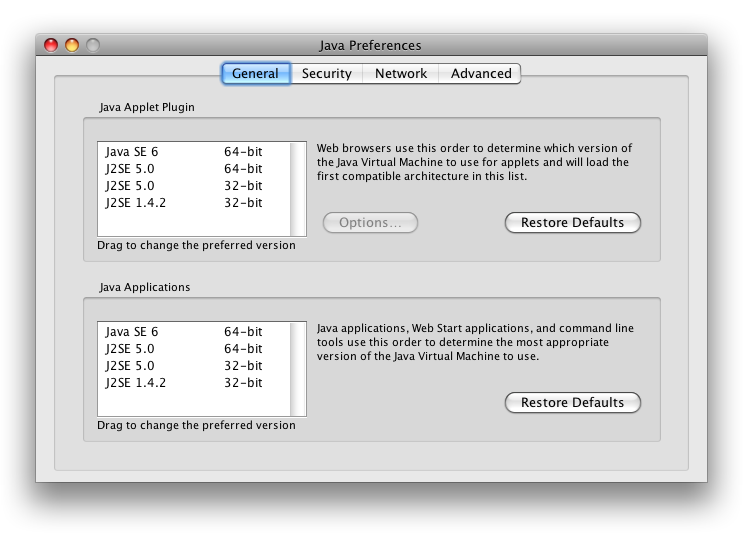Select J2SE 5.0 32-bit in Applet Plugin list
Image resolution: width=755 pixels, height=533 pixels.
(185, 186)
